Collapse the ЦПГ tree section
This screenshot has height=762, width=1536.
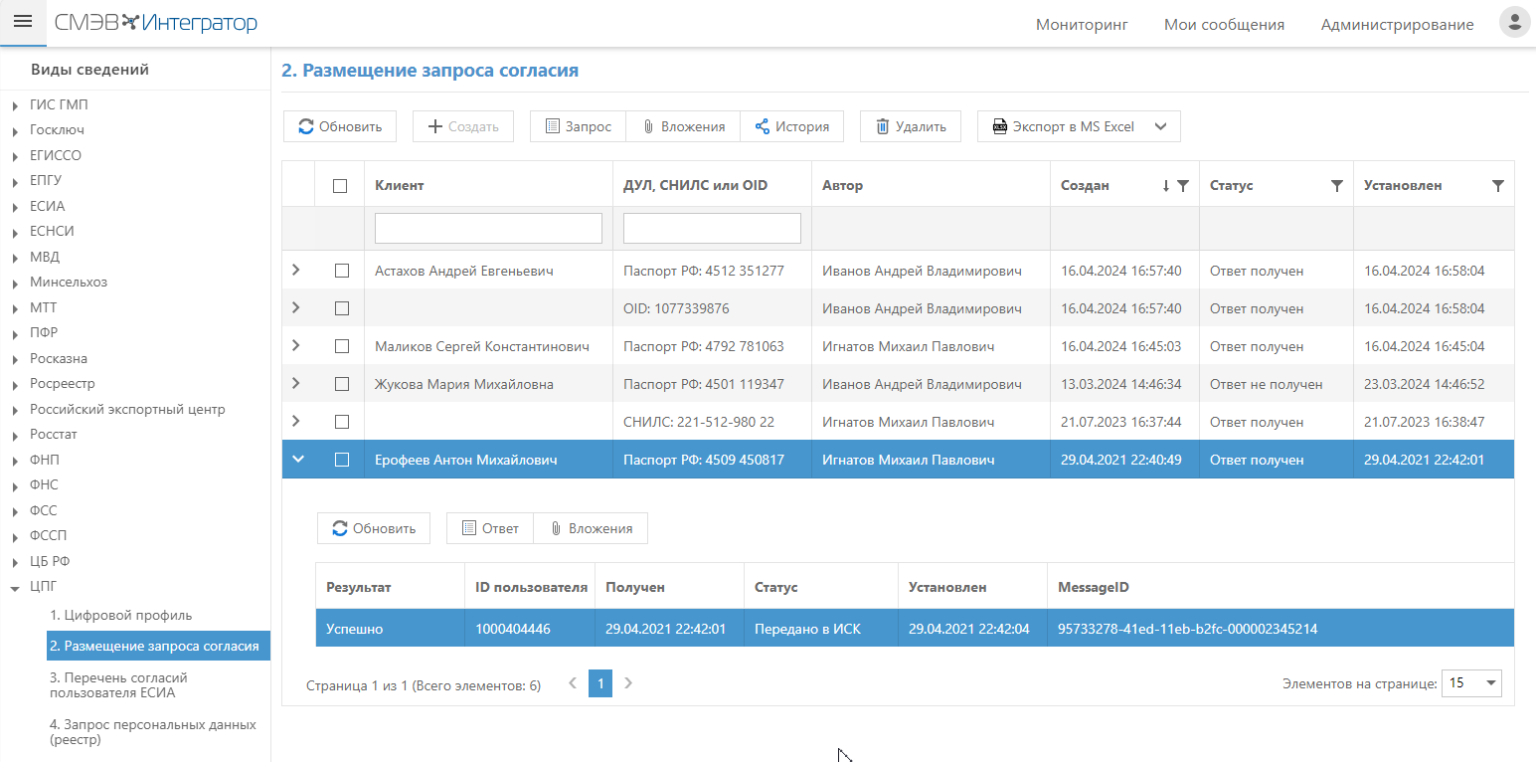click(x=15, y=589)
